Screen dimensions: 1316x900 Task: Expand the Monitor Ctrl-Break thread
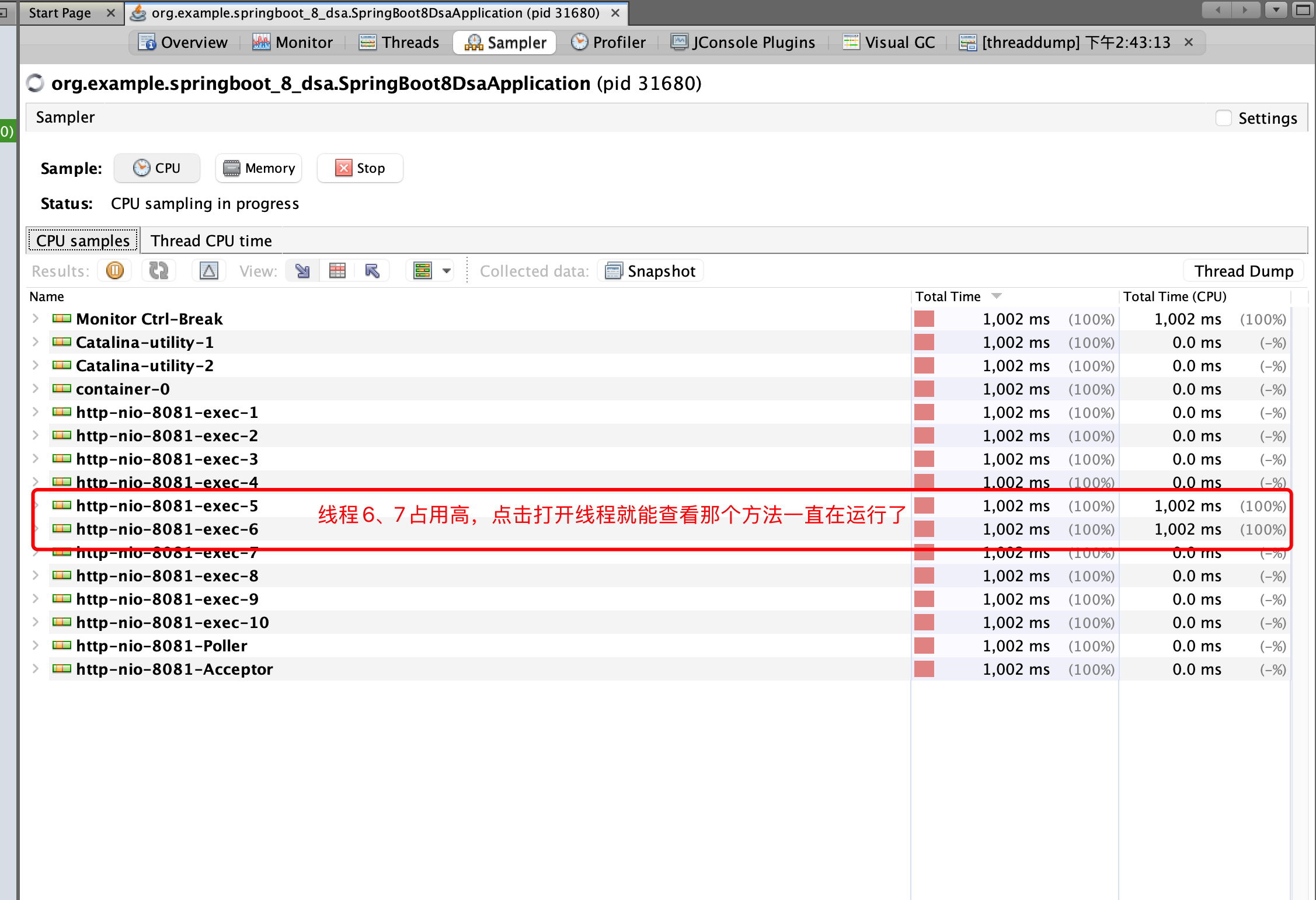point(36,319)
